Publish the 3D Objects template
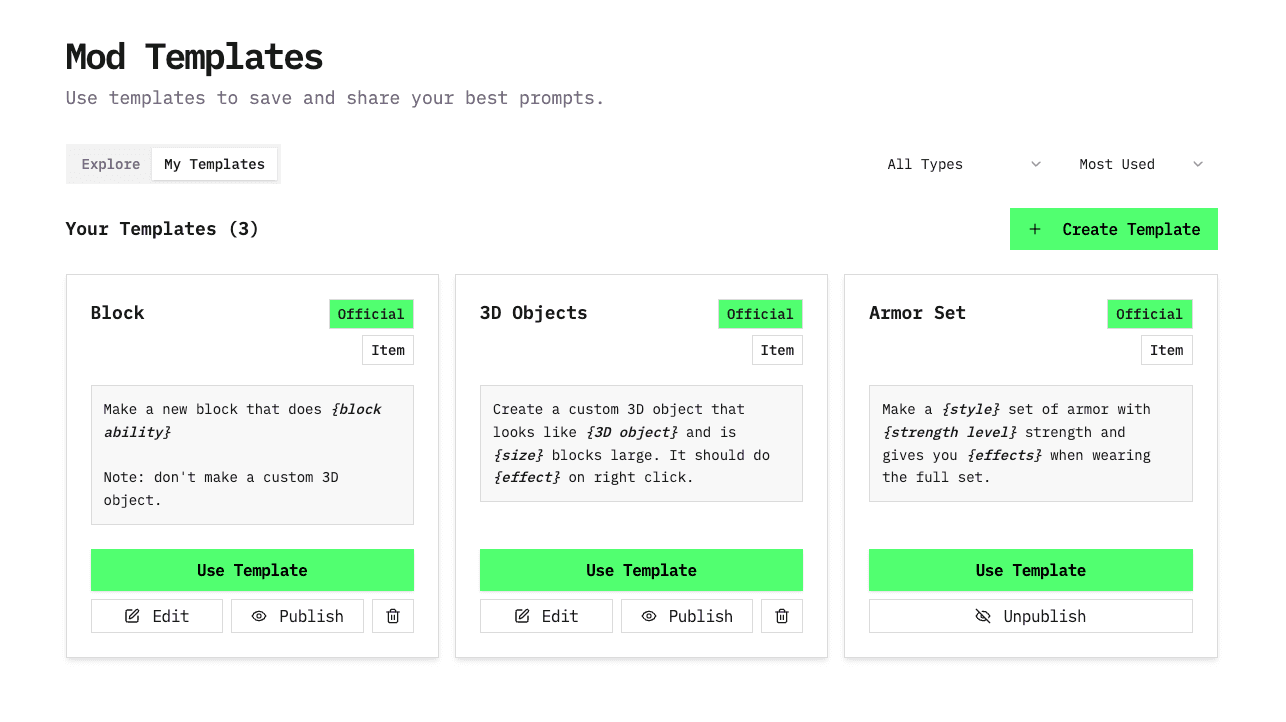The width and height of the screenshot is (1286, 722). coord(687,616)
